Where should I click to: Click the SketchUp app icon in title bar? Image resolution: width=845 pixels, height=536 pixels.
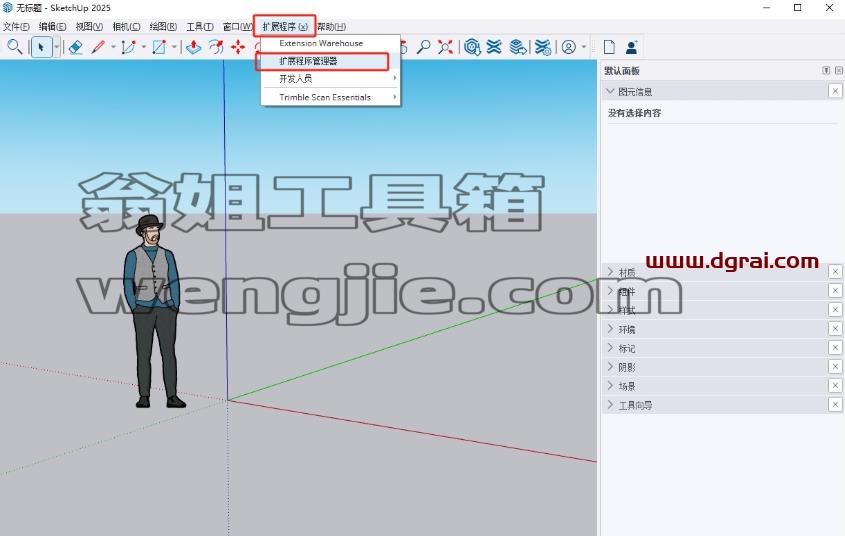coord(8,8)
